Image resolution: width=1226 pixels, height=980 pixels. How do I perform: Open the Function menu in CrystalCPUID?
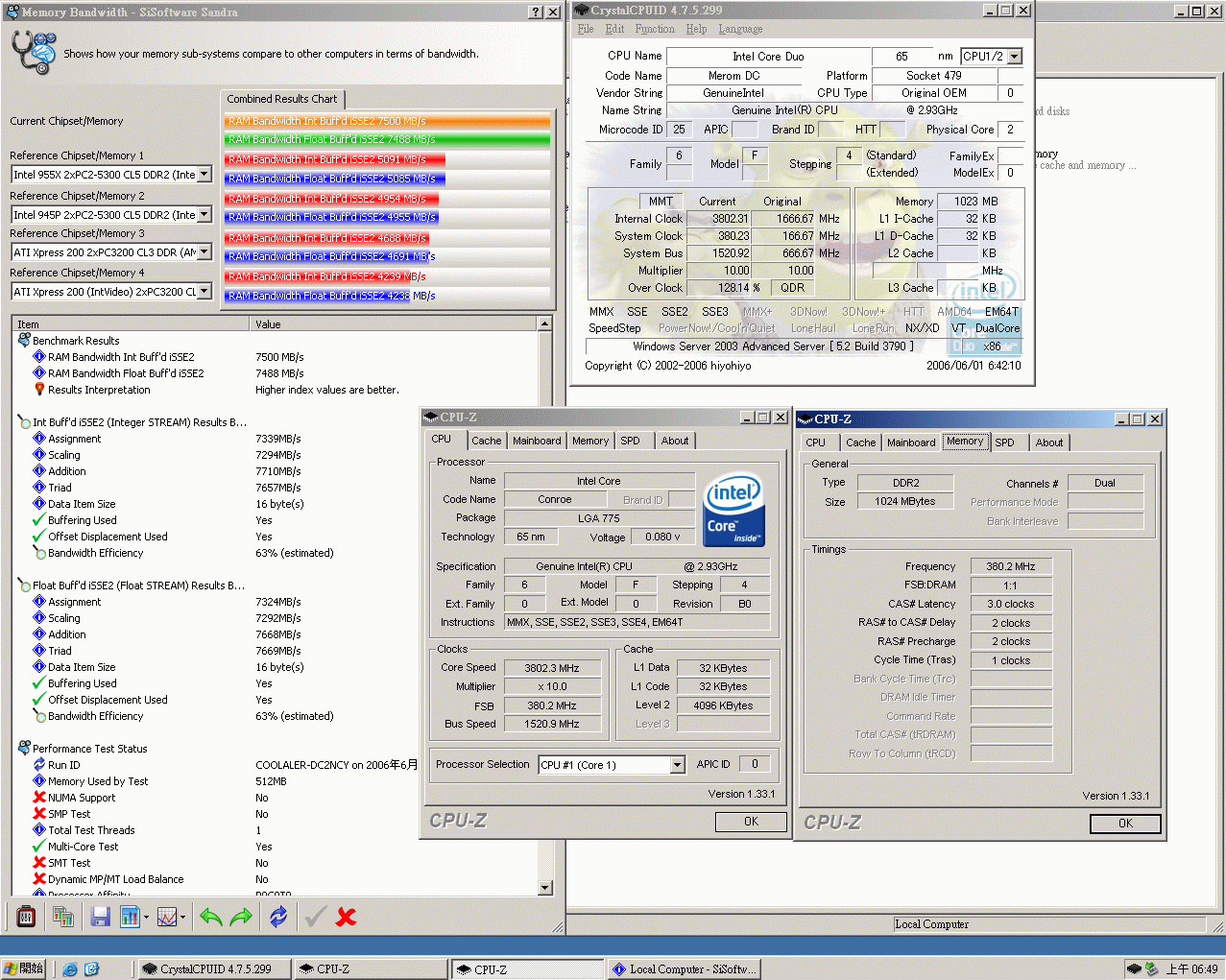click(655, 29)
